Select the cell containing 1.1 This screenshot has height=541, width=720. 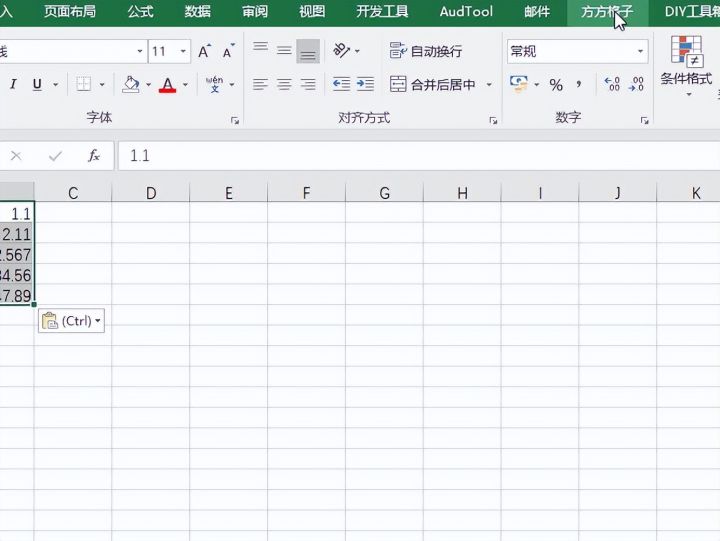(x=17, y=214)
